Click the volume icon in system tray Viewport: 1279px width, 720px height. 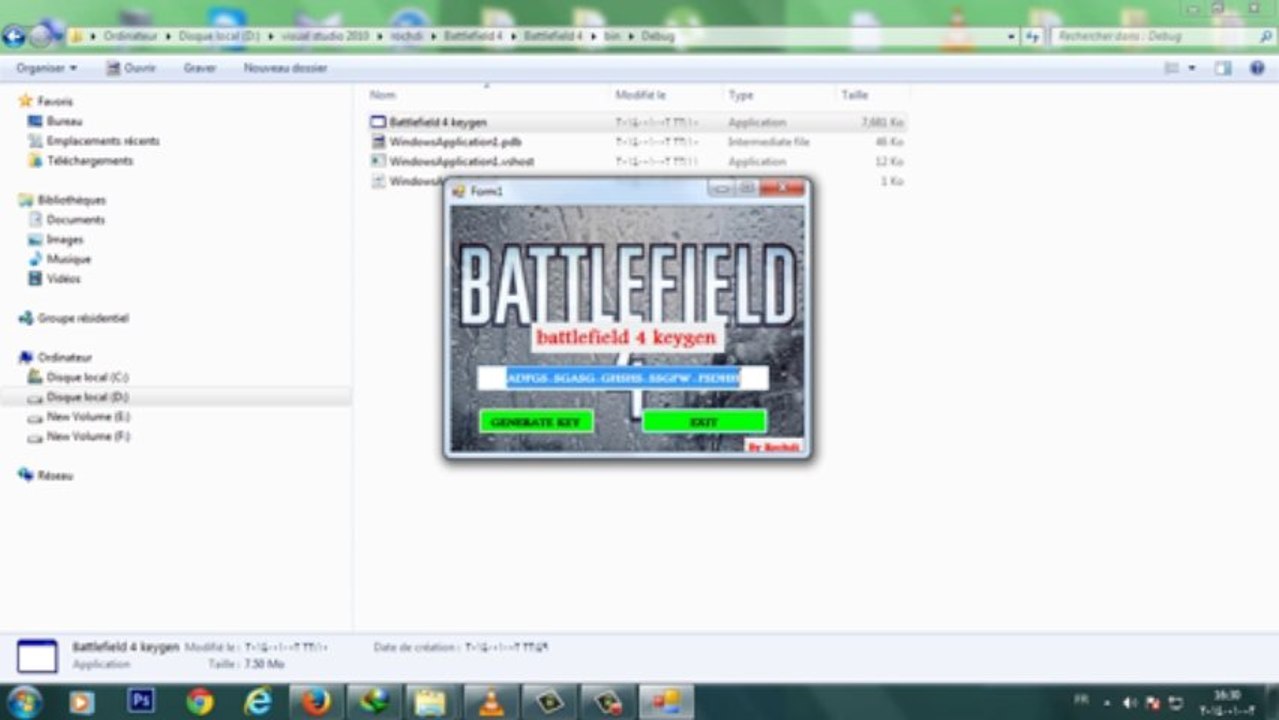coord(1131,702)
